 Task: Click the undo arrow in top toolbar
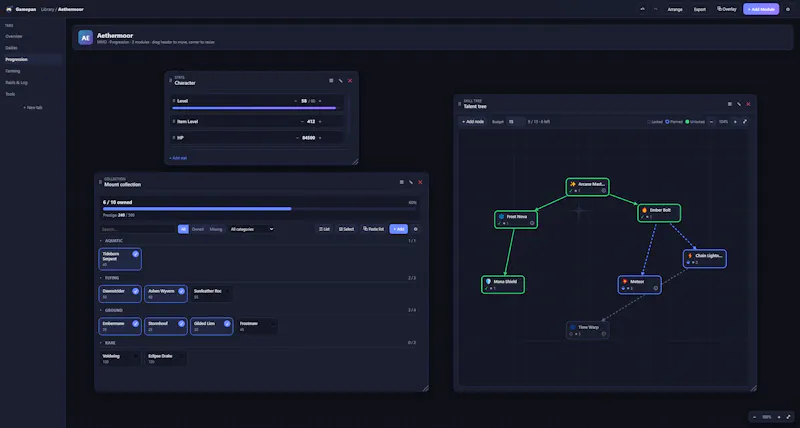tap(642, 9)
